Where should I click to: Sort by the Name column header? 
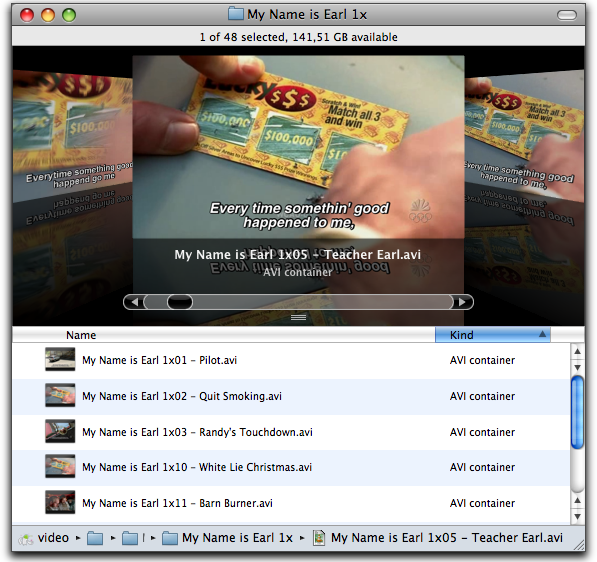[x=223, y=335]
